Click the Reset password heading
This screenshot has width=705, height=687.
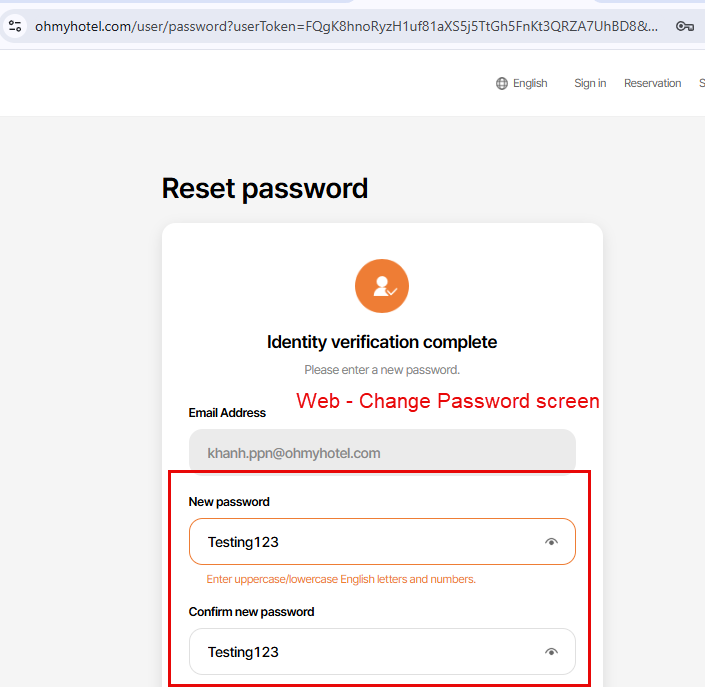point(265,188)
